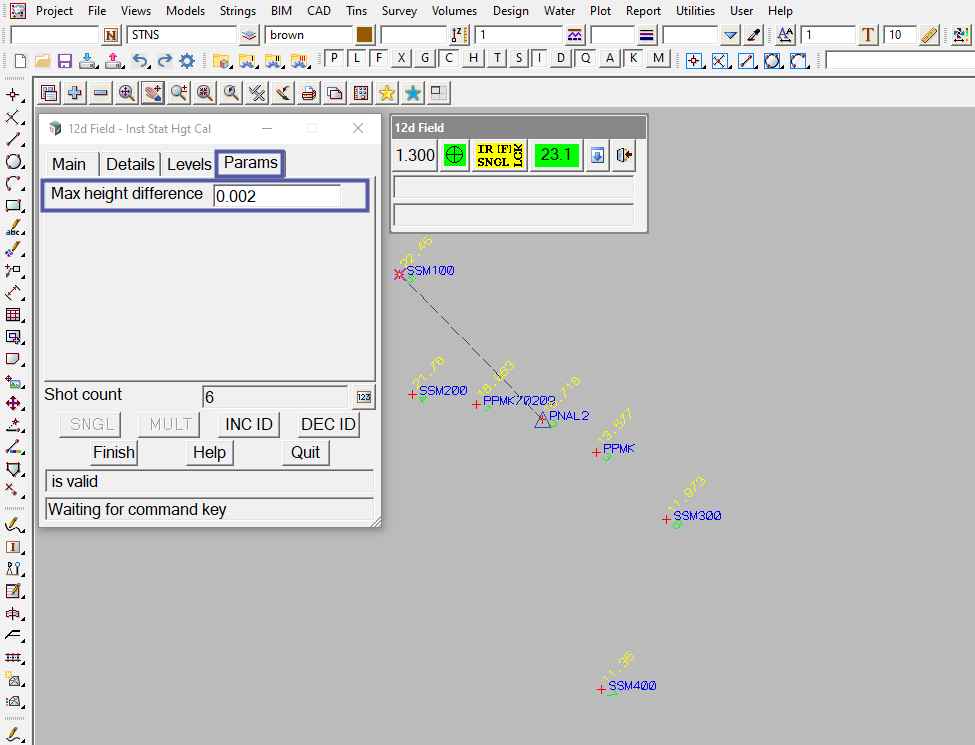Click the green target crosshair button
This screenshot has height=745, width=975.
tap(455, 156)
